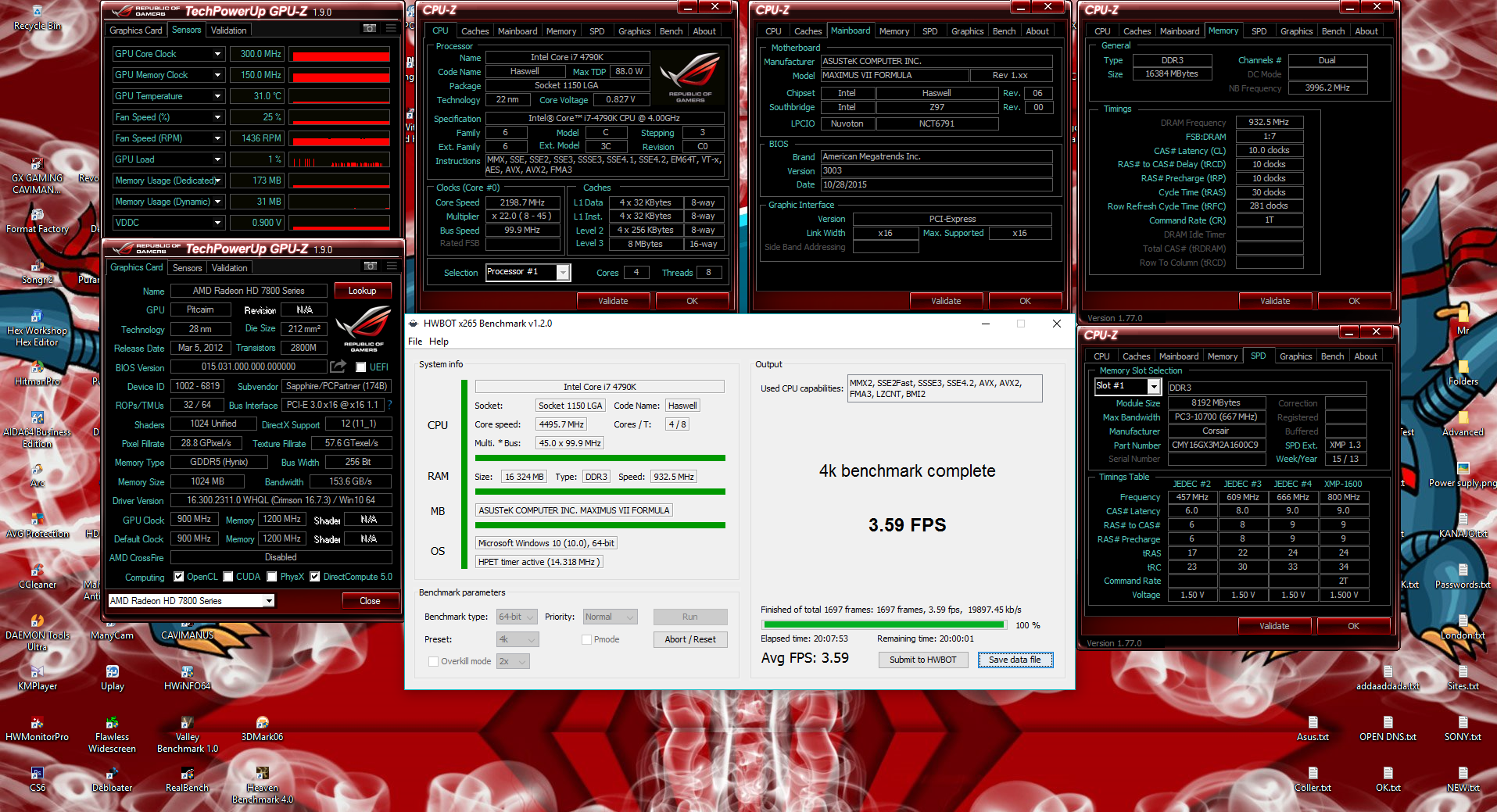Open the Help menu in HWBOT x265
The image size is (1497, 812).
pyautogui.click(x=439, y=342)
